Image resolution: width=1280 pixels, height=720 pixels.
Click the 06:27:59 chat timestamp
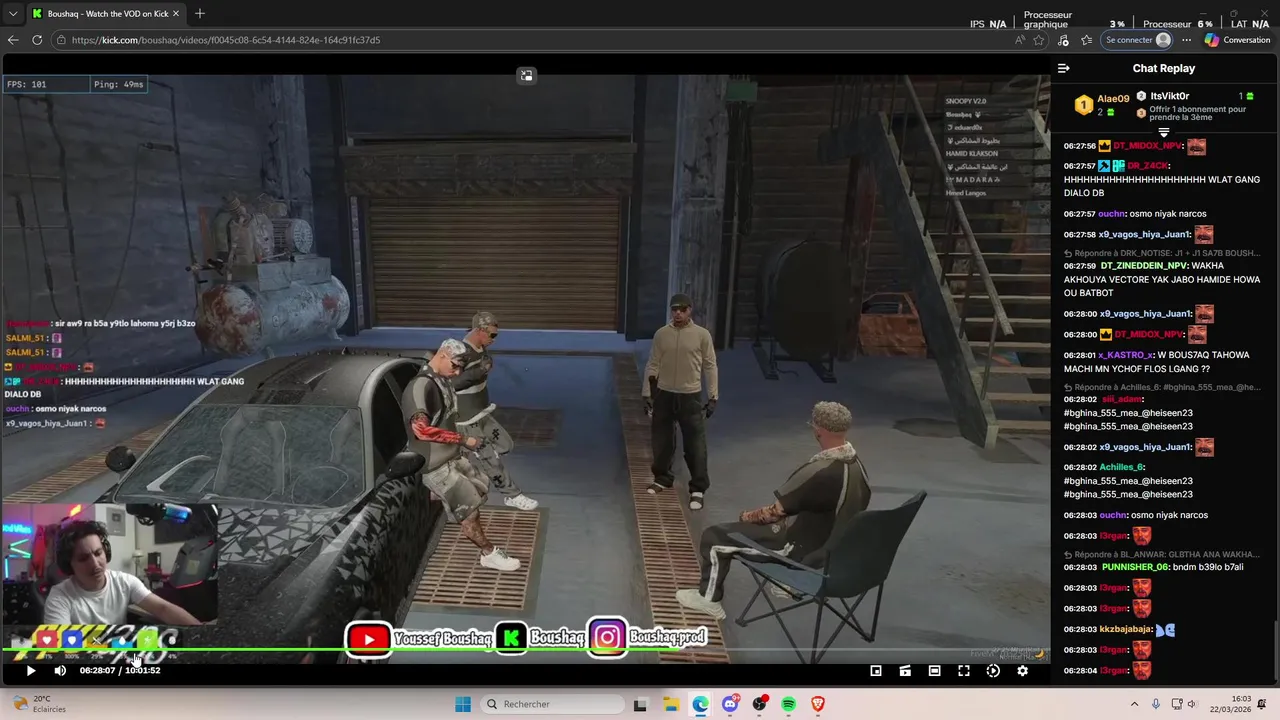[x=1080, y=266]
